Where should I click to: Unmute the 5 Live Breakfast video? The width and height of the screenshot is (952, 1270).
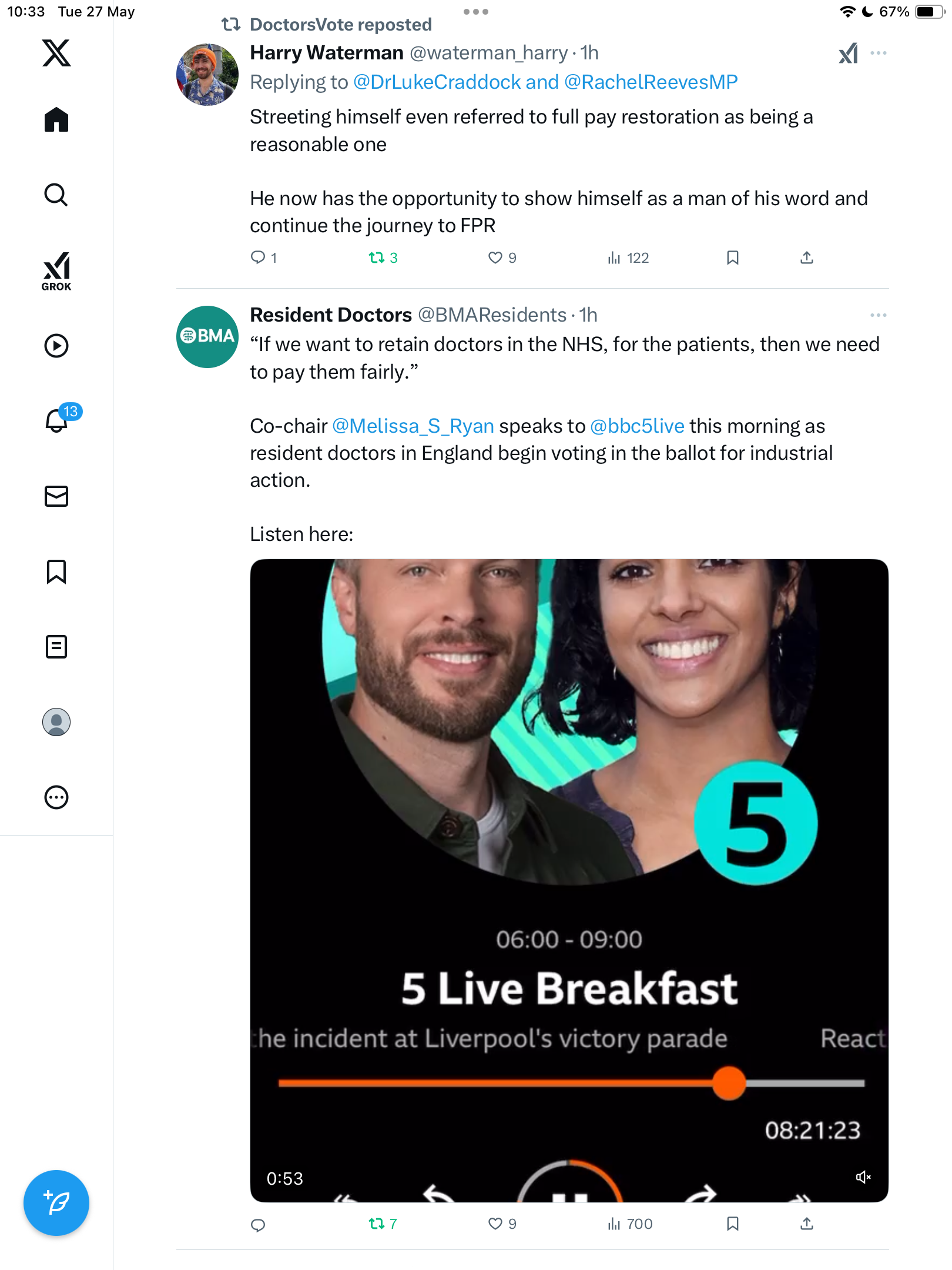(863, 1177)
